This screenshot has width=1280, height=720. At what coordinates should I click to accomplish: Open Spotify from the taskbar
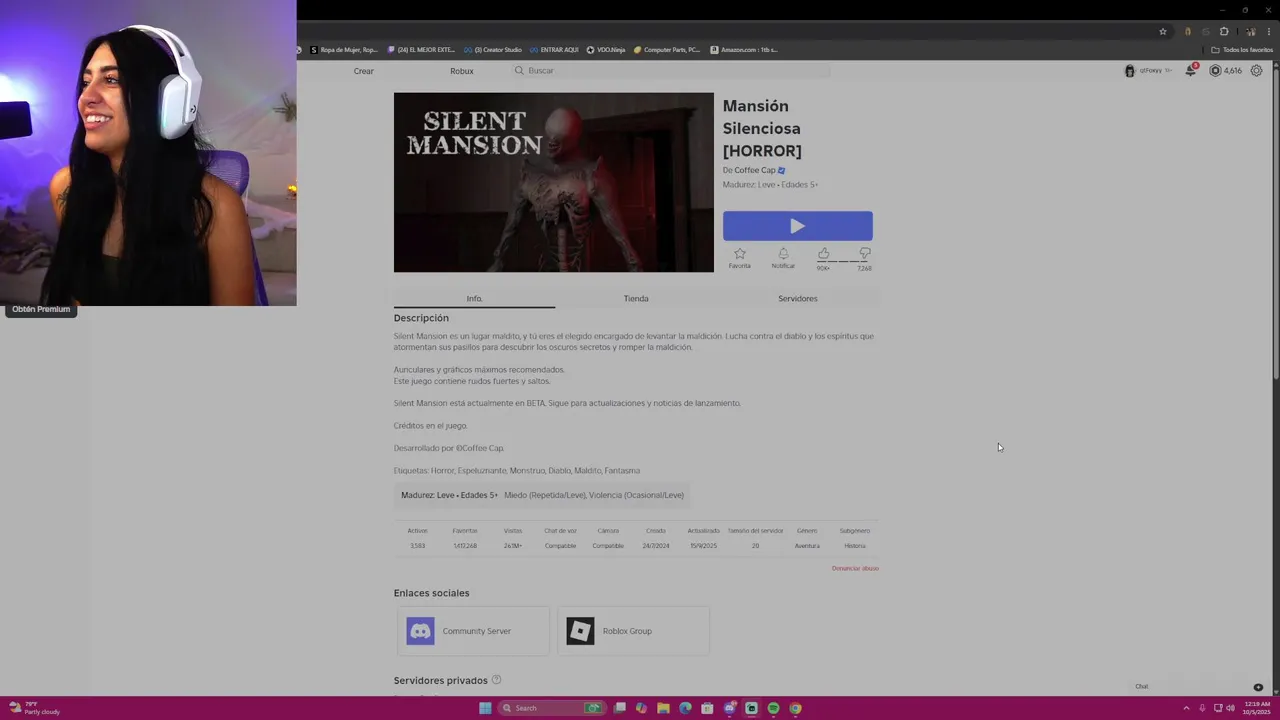773,708
